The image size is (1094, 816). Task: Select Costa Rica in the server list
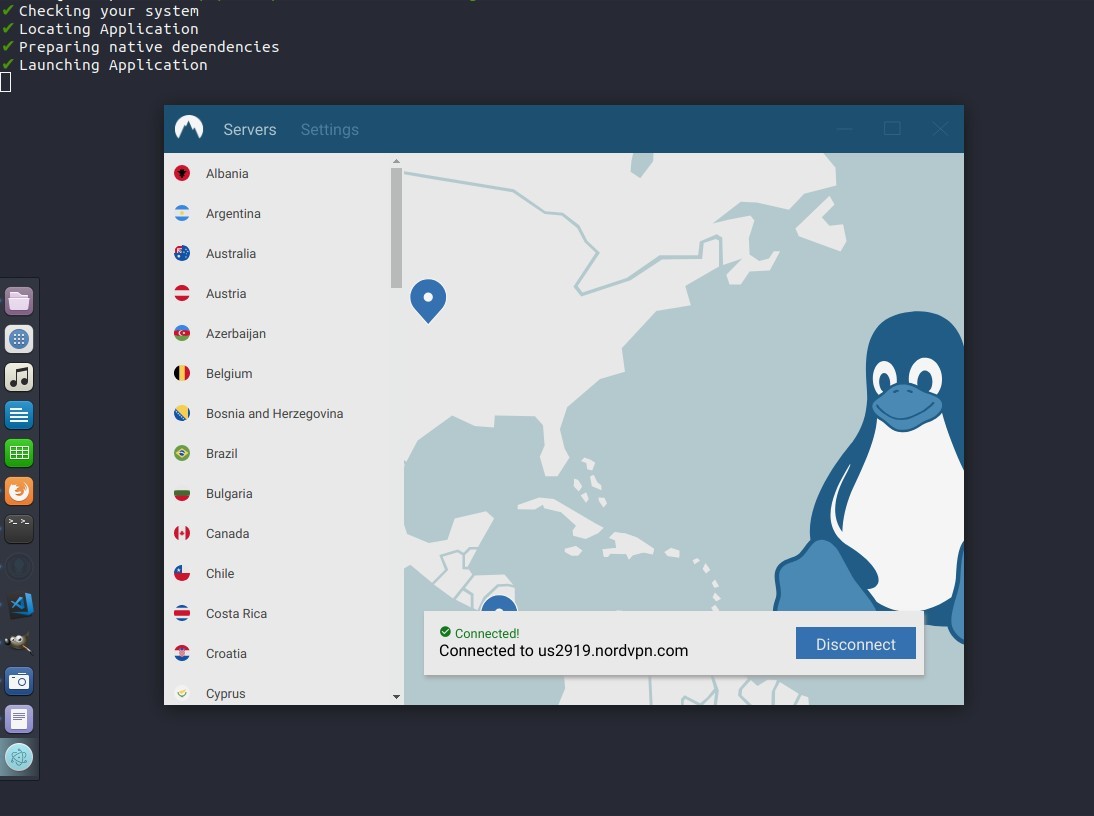coord(277,613)
